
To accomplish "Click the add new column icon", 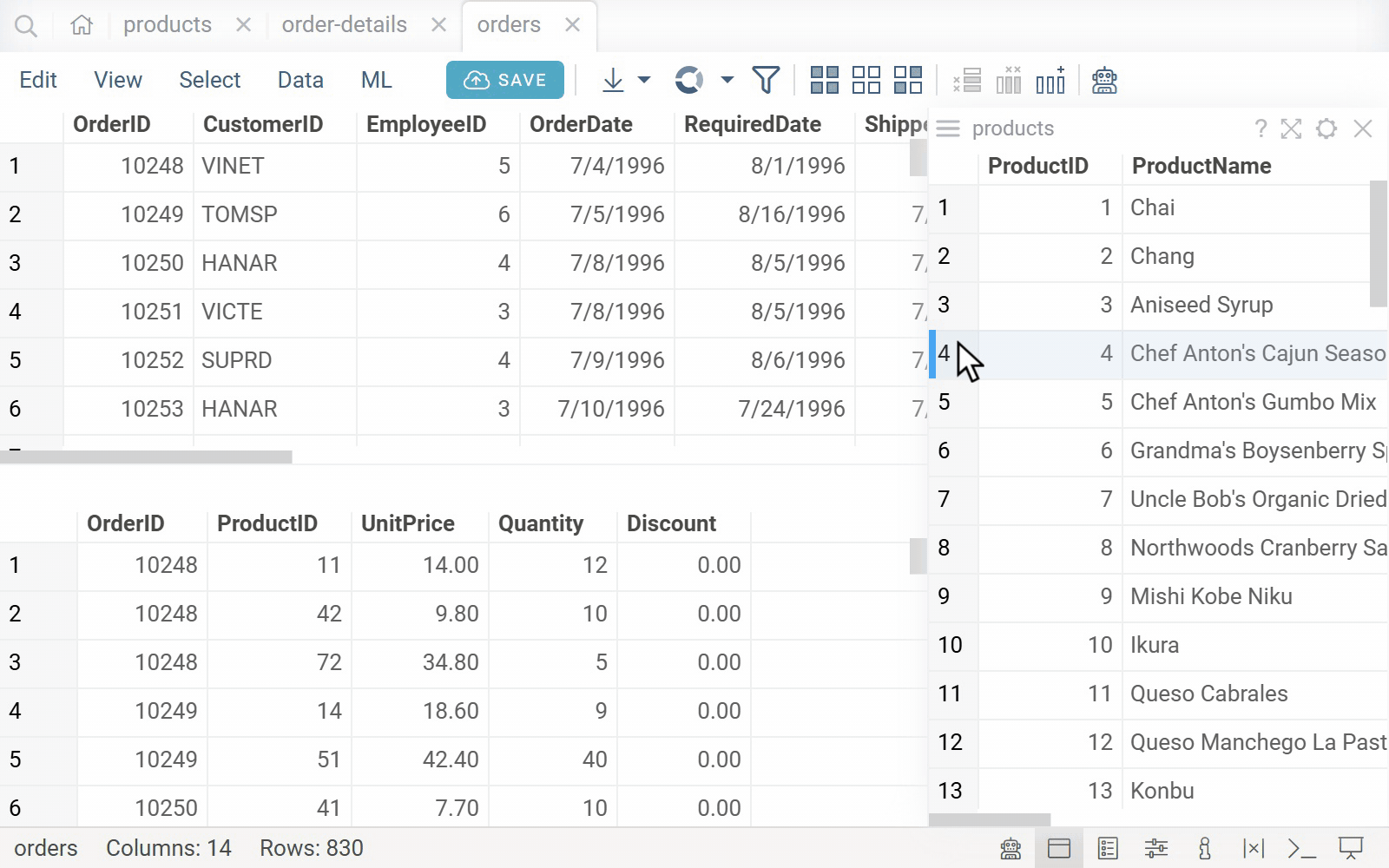I will coord(1050,81).
